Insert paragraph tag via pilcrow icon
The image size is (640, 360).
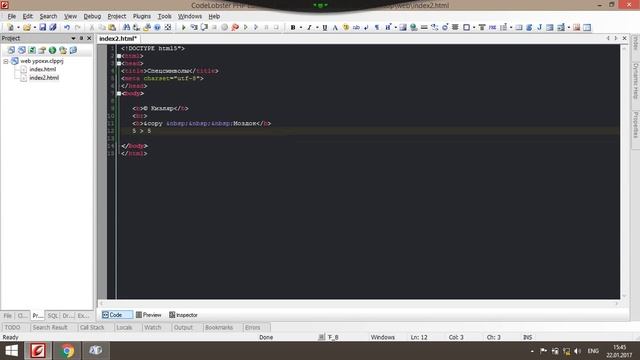click(377, 27)
